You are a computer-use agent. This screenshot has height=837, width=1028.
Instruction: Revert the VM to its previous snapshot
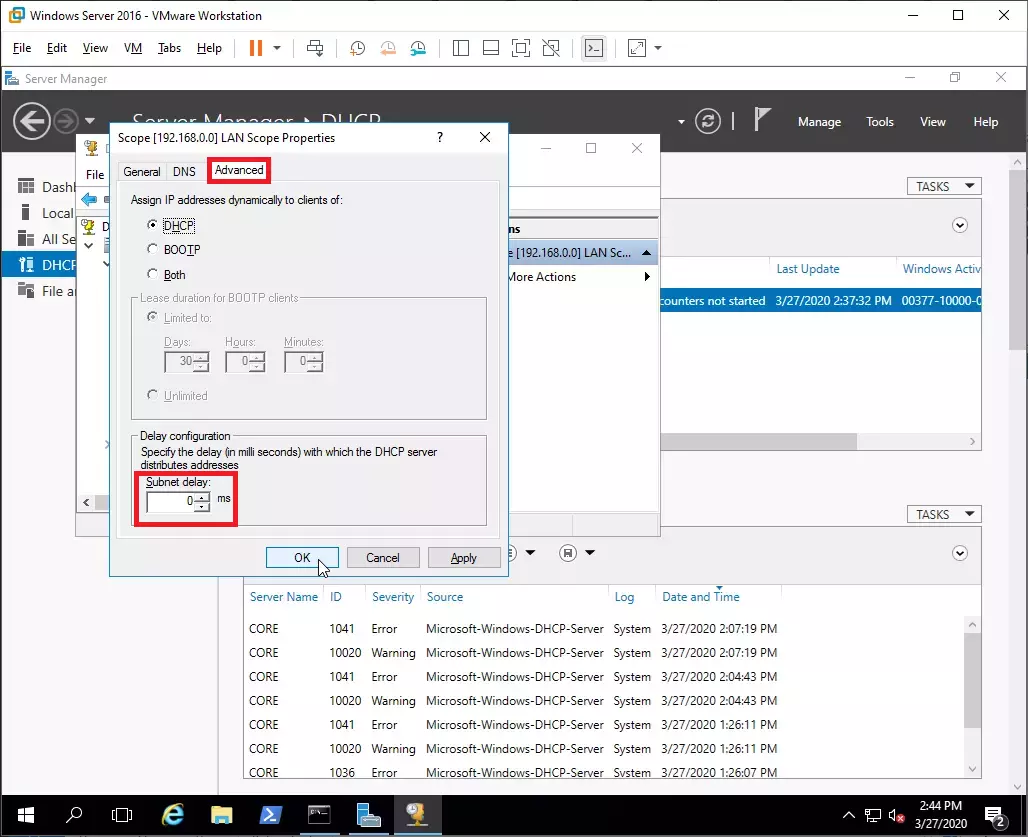point(387,48)
